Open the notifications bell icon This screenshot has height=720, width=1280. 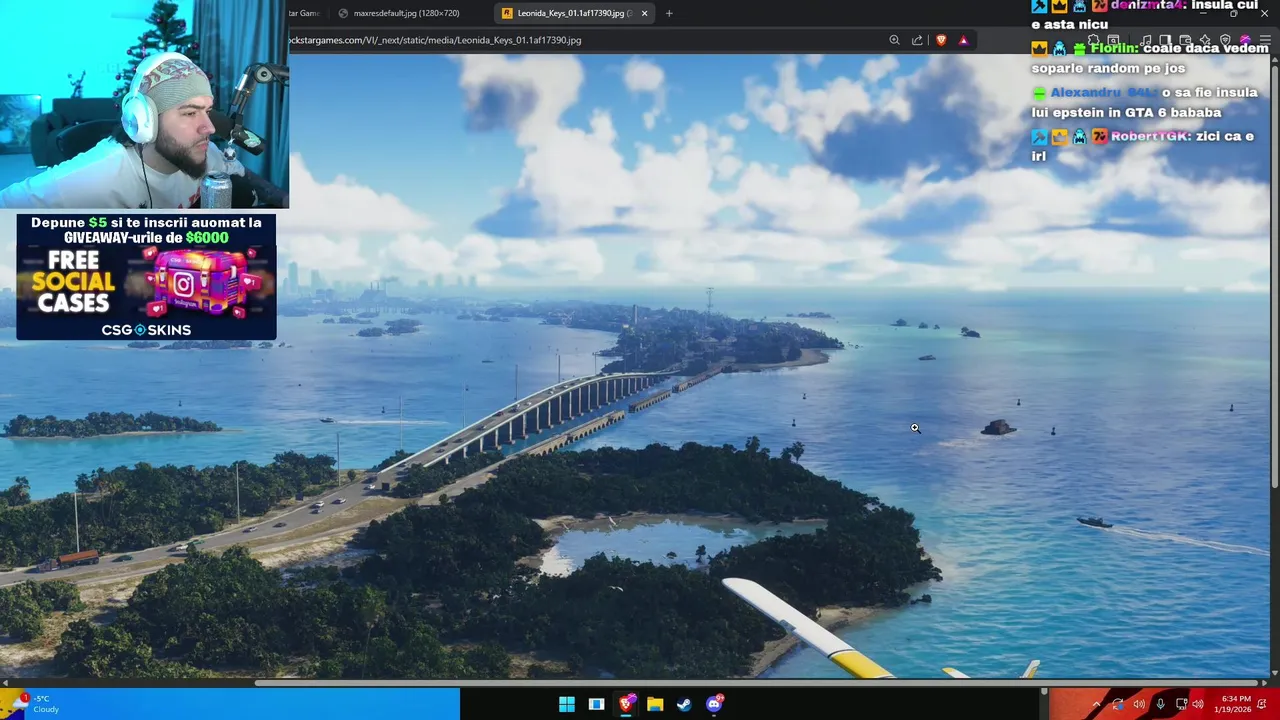click(x=1263, y=704)
